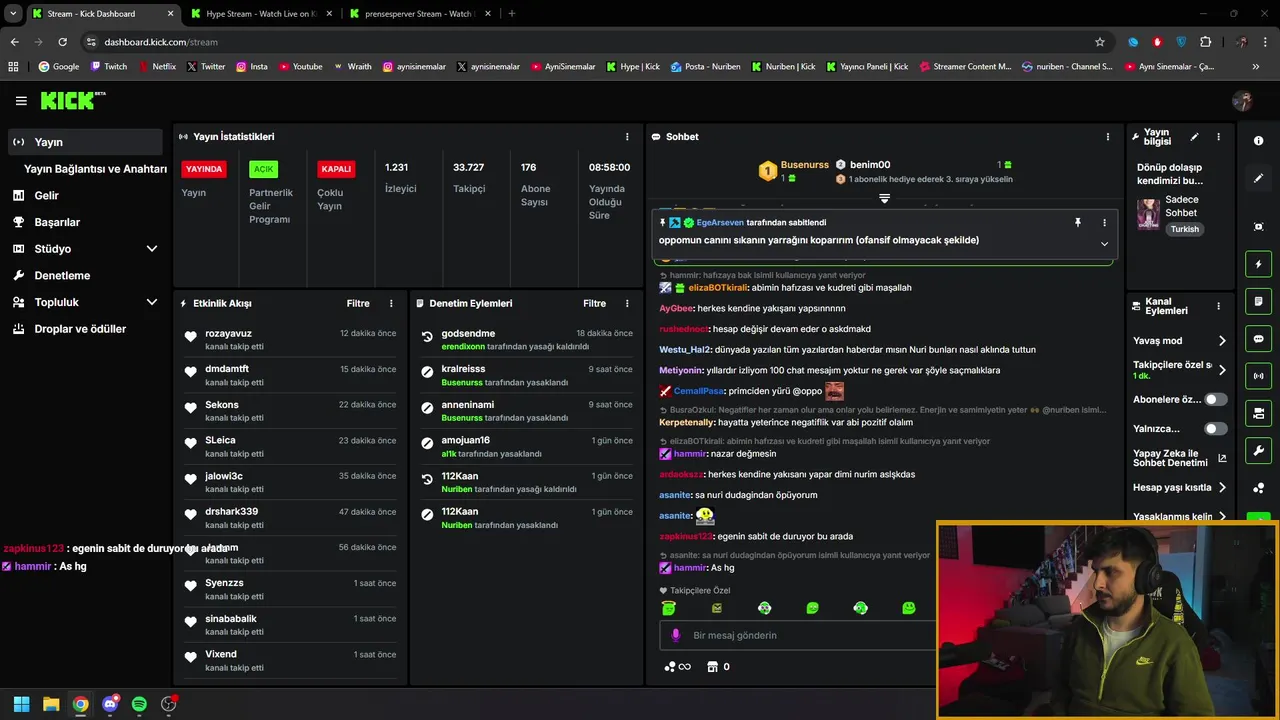Expand the pinned message chevron
Image resolution: width=1280 pixels, height=720 pixels.
click(x=1104, y=243)
